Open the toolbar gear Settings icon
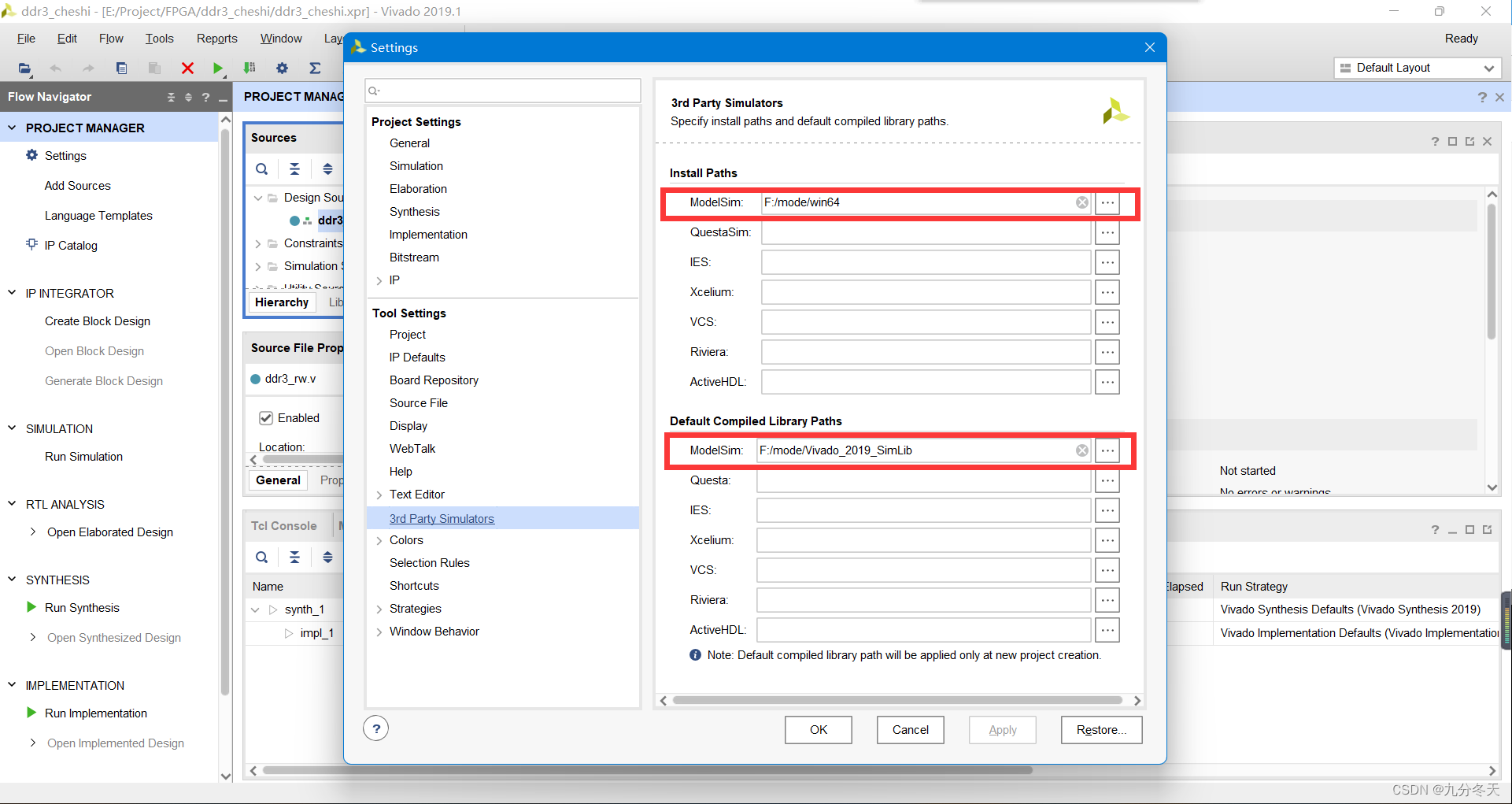This screenshot has width=1512, height=804. coord(282,69)
